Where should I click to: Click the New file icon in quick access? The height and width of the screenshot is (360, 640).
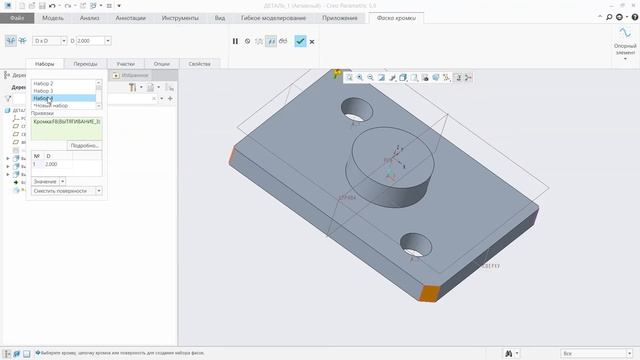click(22, 6)
